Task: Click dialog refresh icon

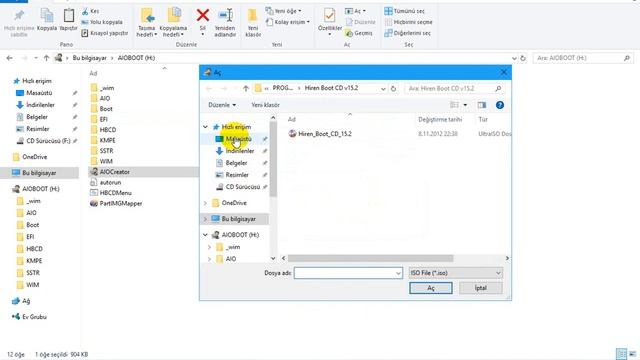Action: pos(393,88)
